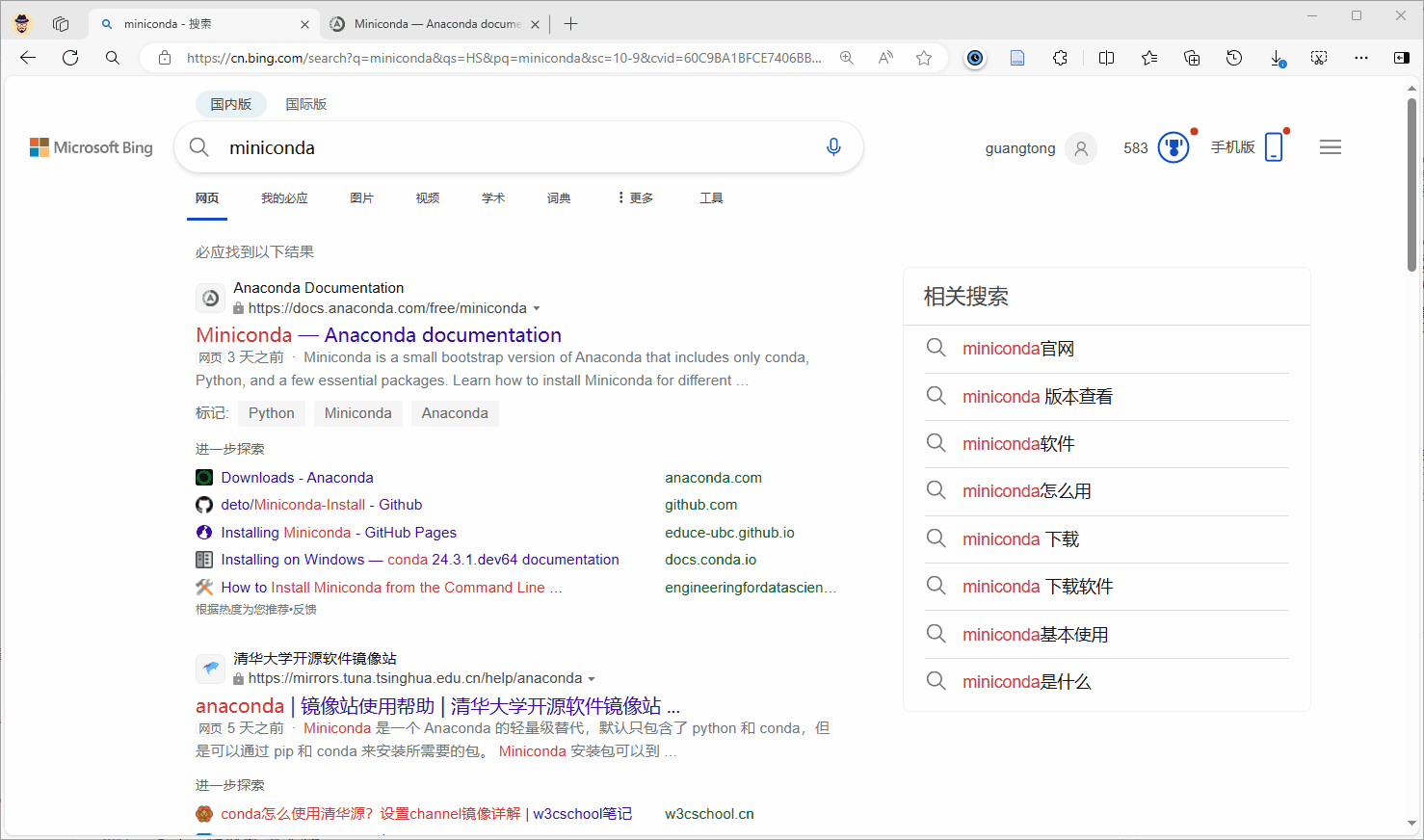Screen dimensions: 1424x840
Task: Open Collections
Action: coord(1192,58)
